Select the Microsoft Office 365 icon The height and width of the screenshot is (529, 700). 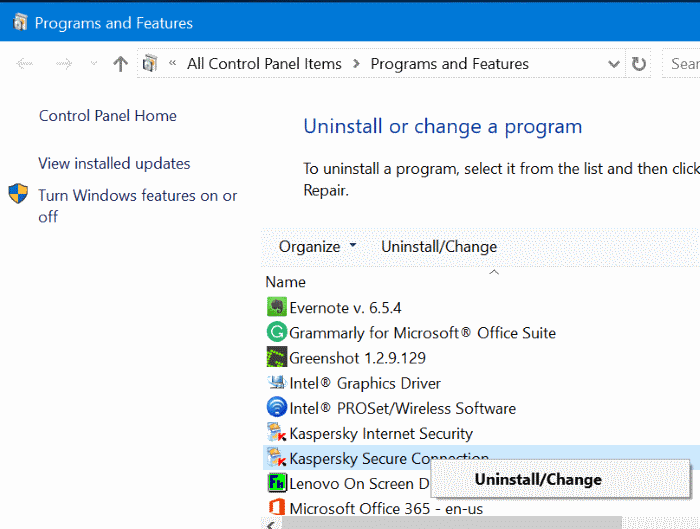point(277,508)
